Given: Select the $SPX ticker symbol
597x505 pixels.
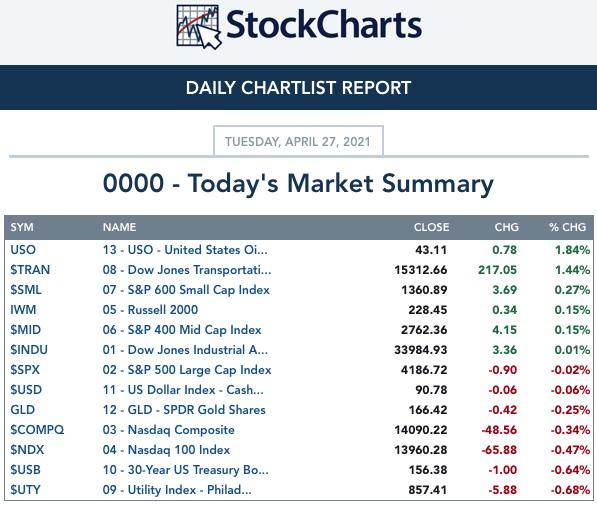Looking at the screenshot, I should pyautogui.click(x=25, y=370).
